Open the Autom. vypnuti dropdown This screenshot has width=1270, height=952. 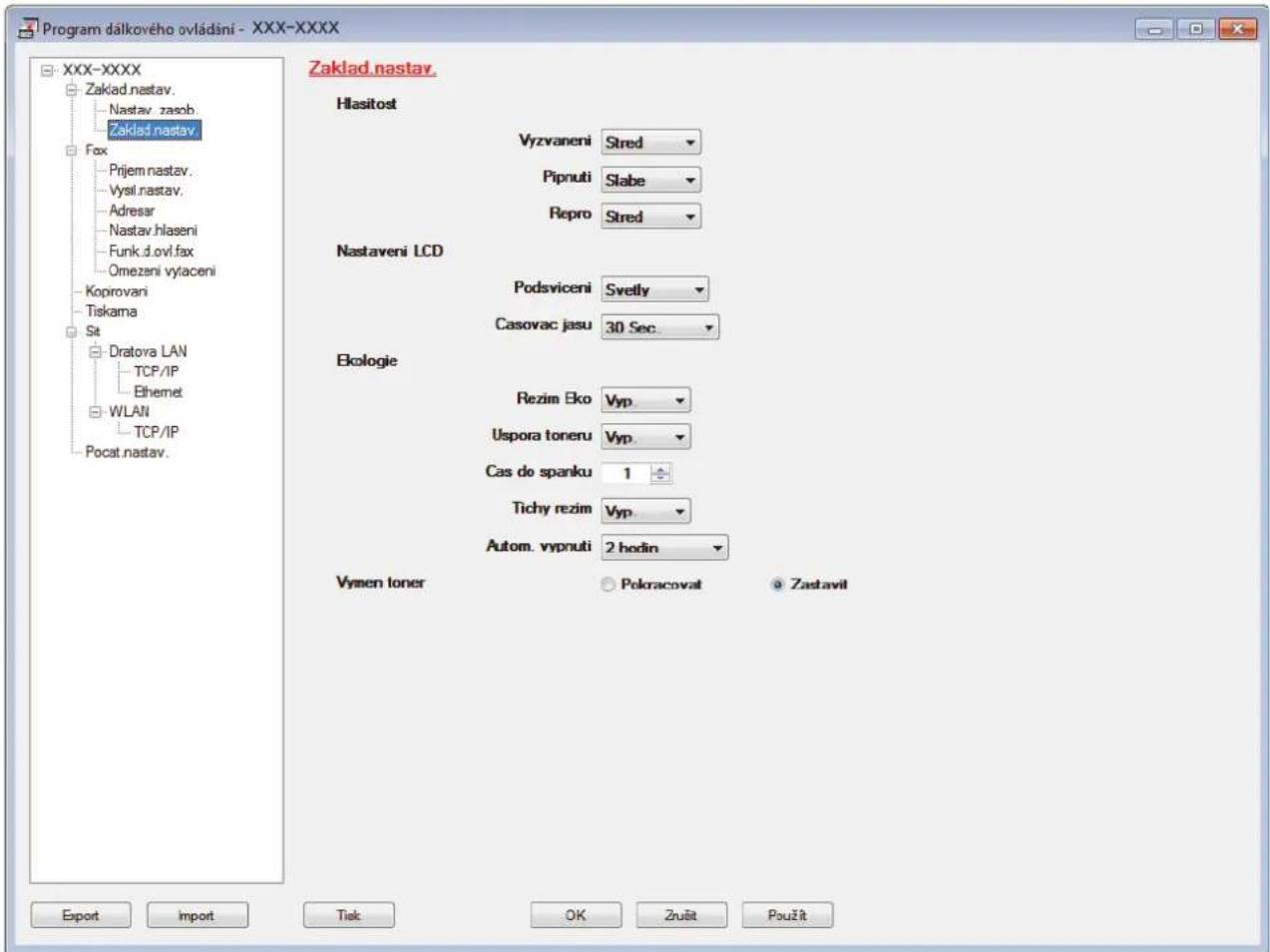[664, 548]
